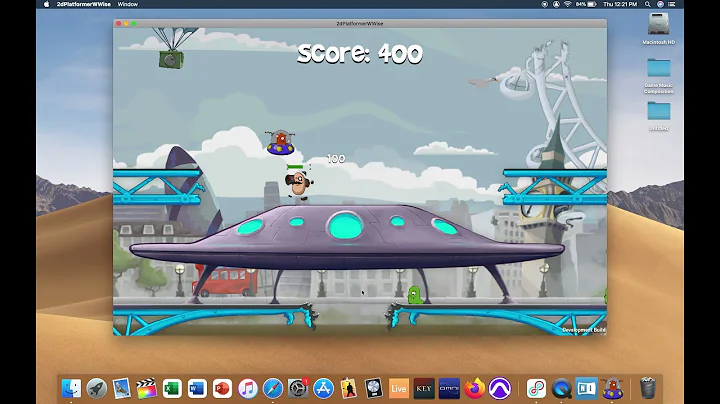
Task: Open Siri from the menu bar
Action: pos(660,4)
